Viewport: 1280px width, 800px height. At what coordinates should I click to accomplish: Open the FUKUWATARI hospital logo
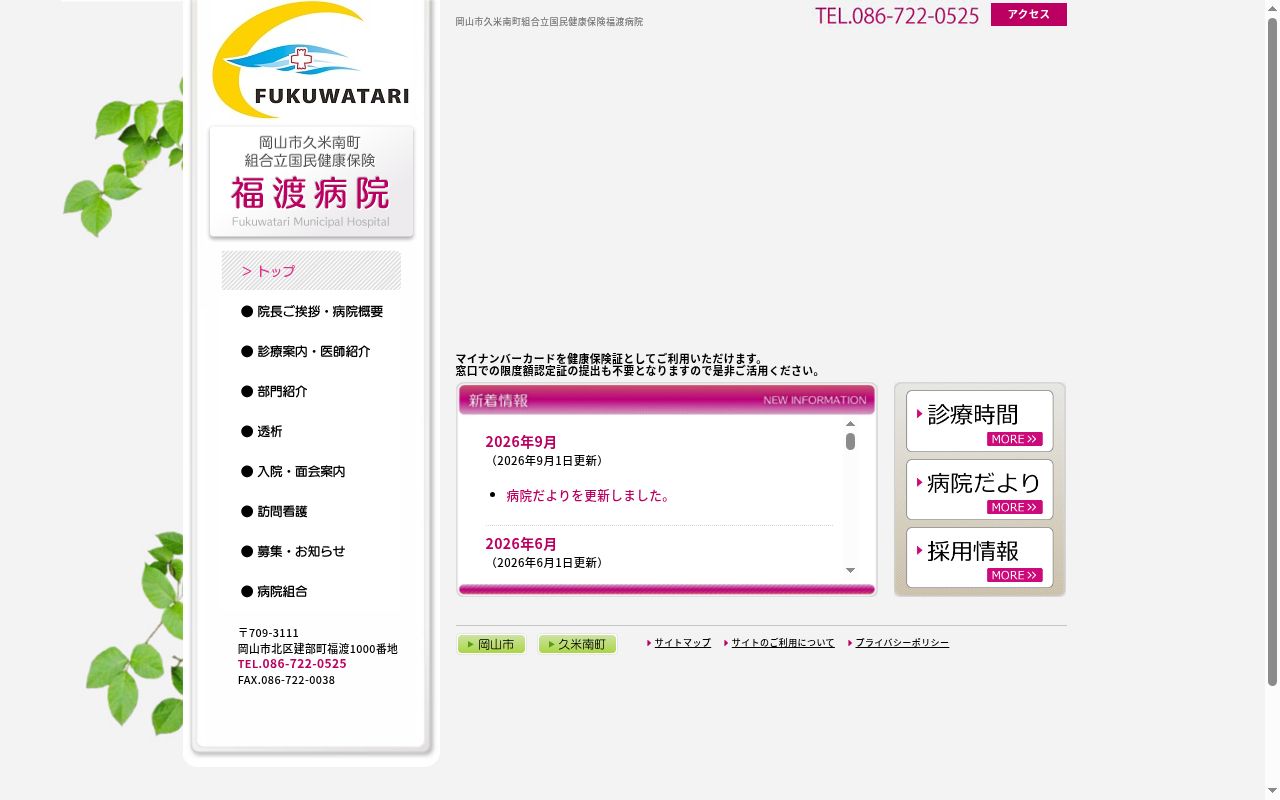(x=311, y=60)
